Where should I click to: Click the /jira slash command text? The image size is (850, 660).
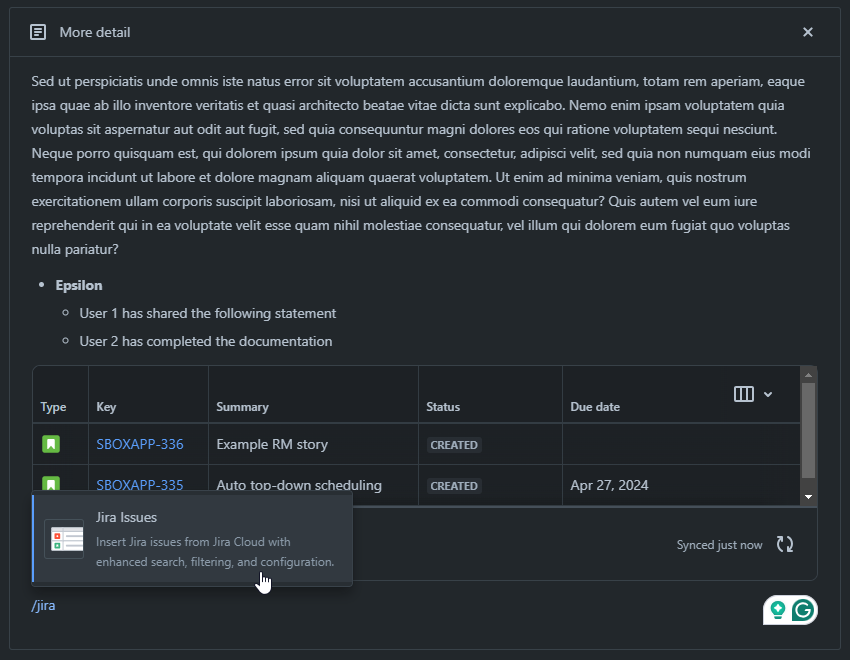click(x=43, y=605)
